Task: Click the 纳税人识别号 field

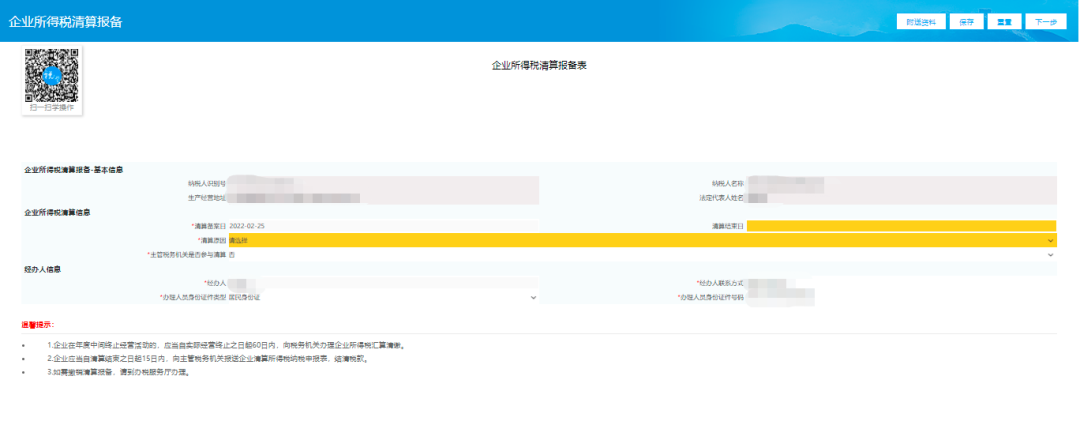Action: click(382, 183)
